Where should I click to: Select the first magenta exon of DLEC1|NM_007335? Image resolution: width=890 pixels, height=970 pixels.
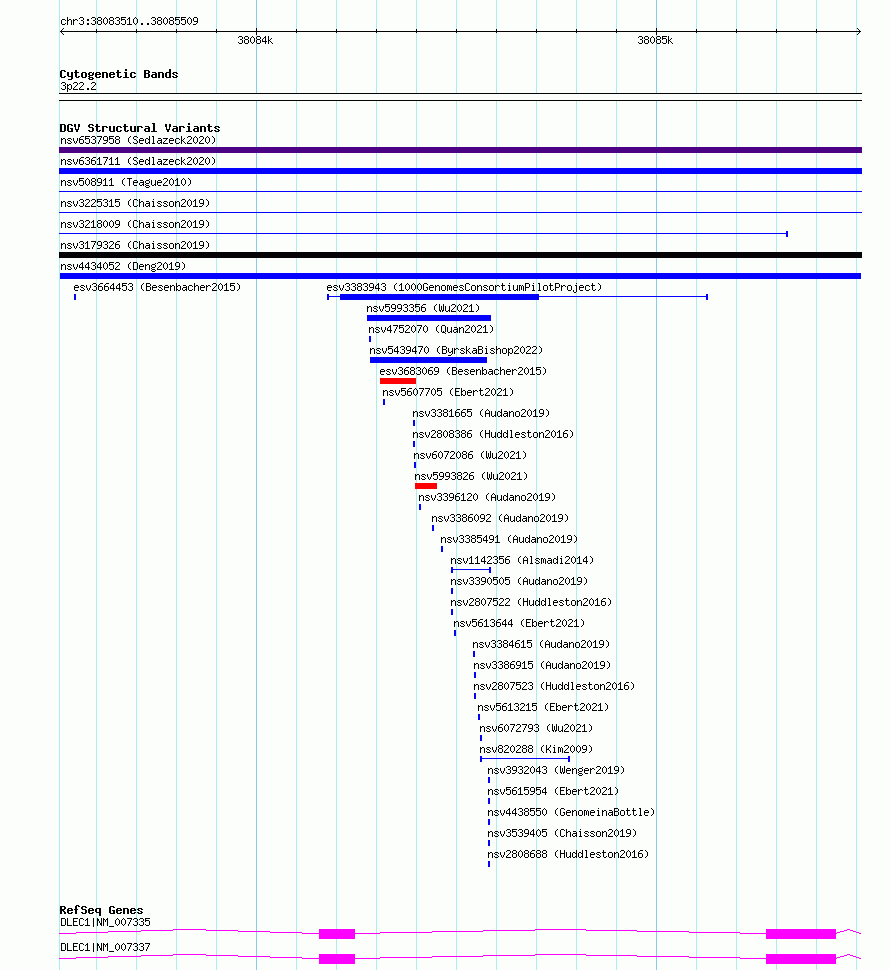(x=337, y=934)
